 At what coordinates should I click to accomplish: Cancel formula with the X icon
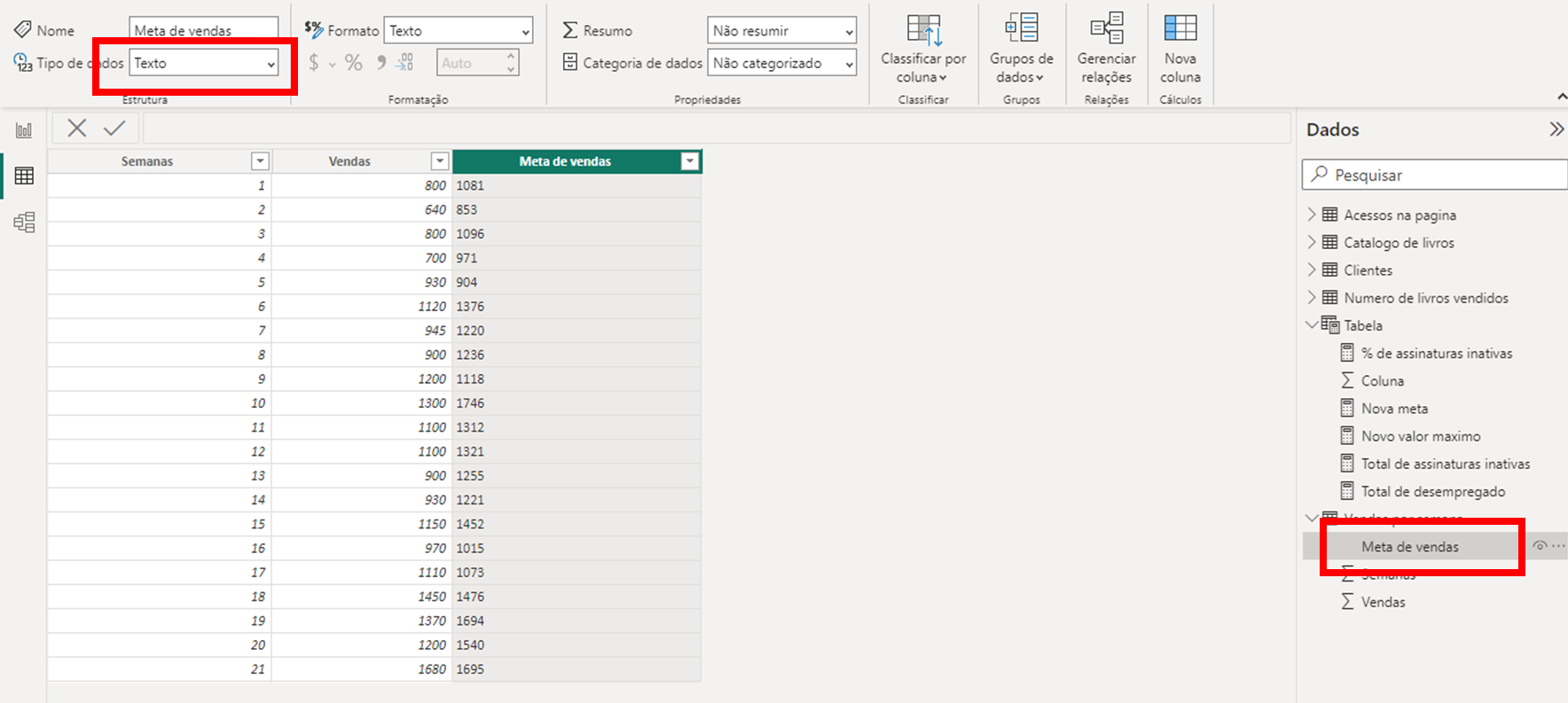click(77, 129)
